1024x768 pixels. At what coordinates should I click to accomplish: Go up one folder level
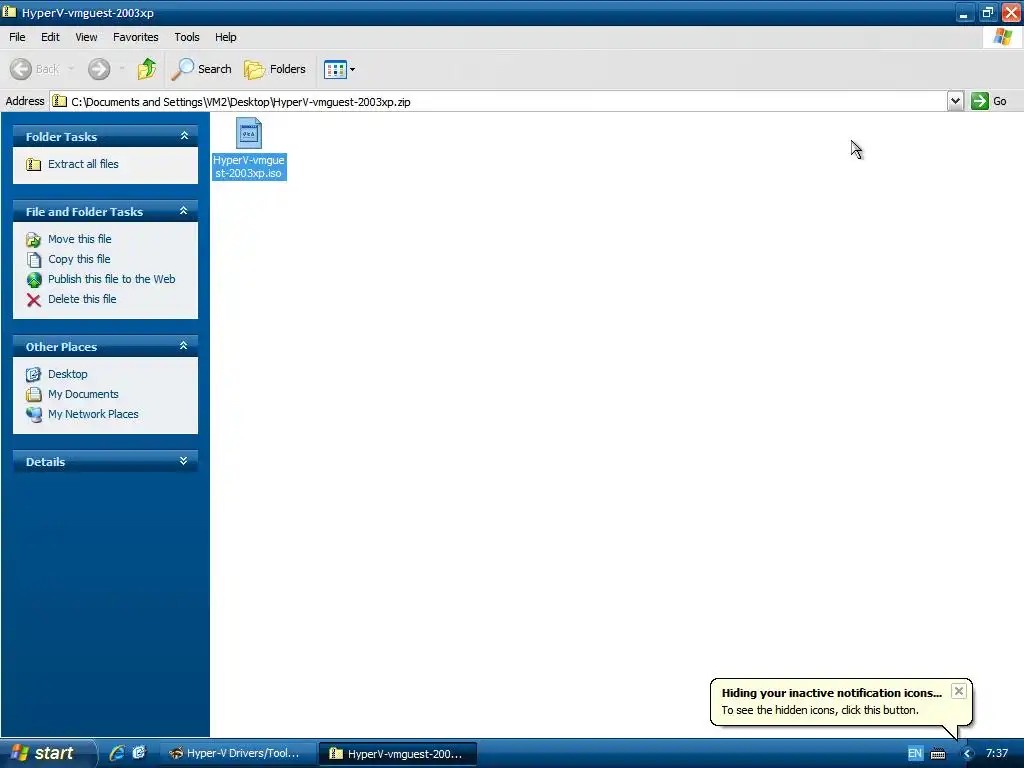coord(147,69)
